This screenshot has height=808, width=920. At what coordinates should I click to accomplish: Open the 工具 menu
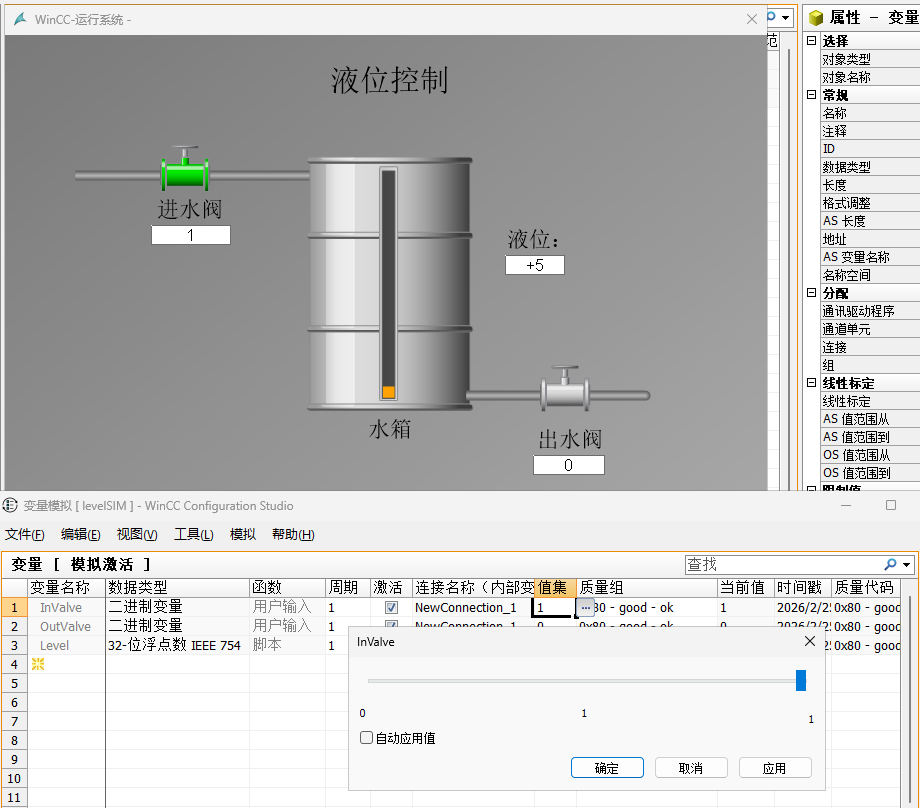pos(192,534)
